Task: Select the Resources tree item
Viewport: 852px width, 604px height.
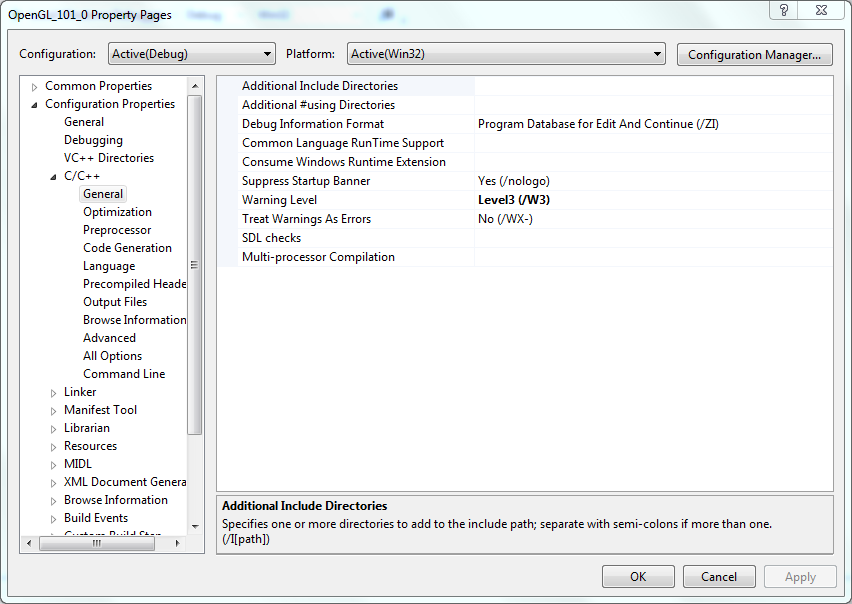Action: pyautogui.click(x=90, y=446)
